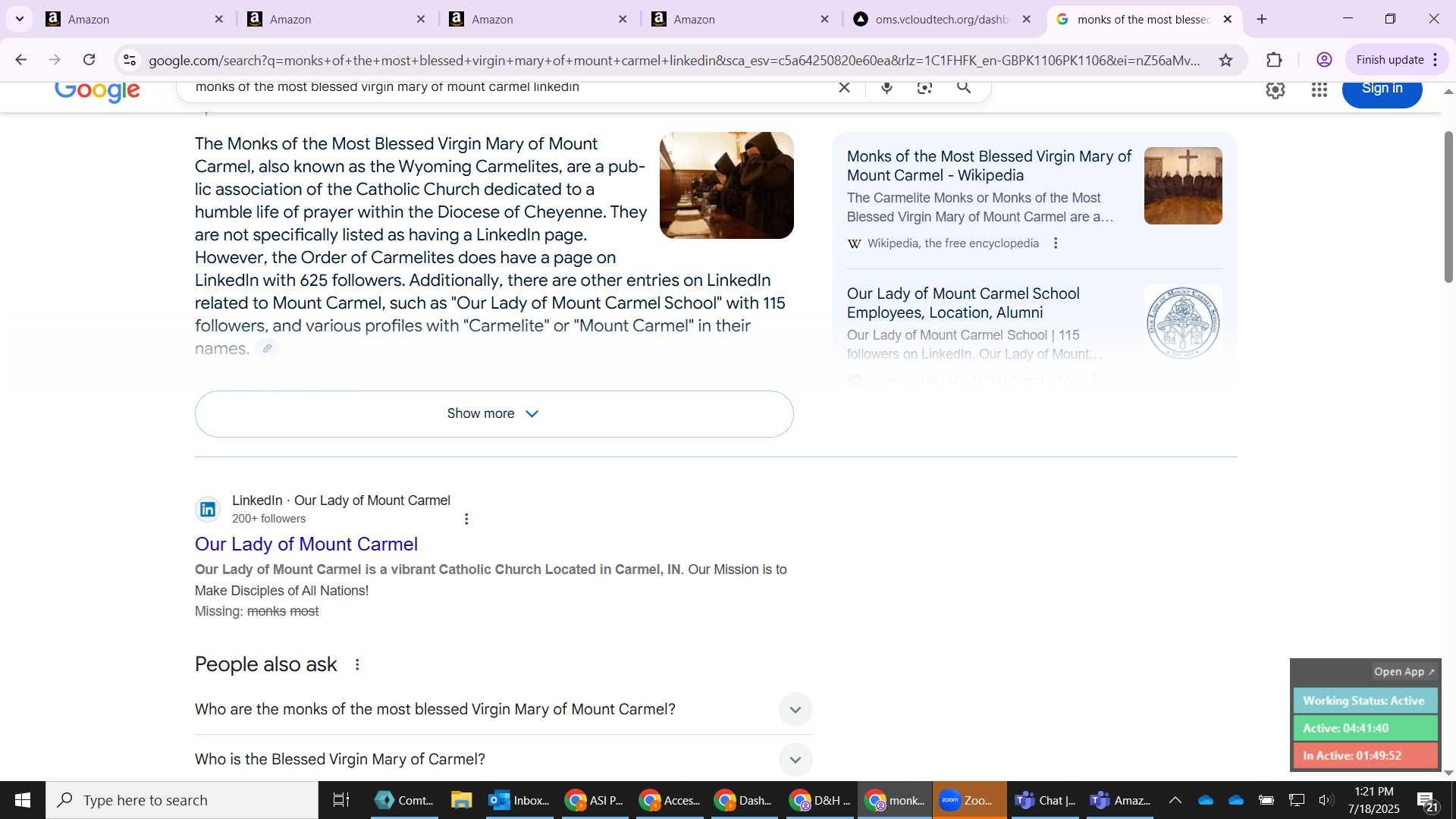Click the school seal thumbnail image
1456x819 pixels.
1183,323
